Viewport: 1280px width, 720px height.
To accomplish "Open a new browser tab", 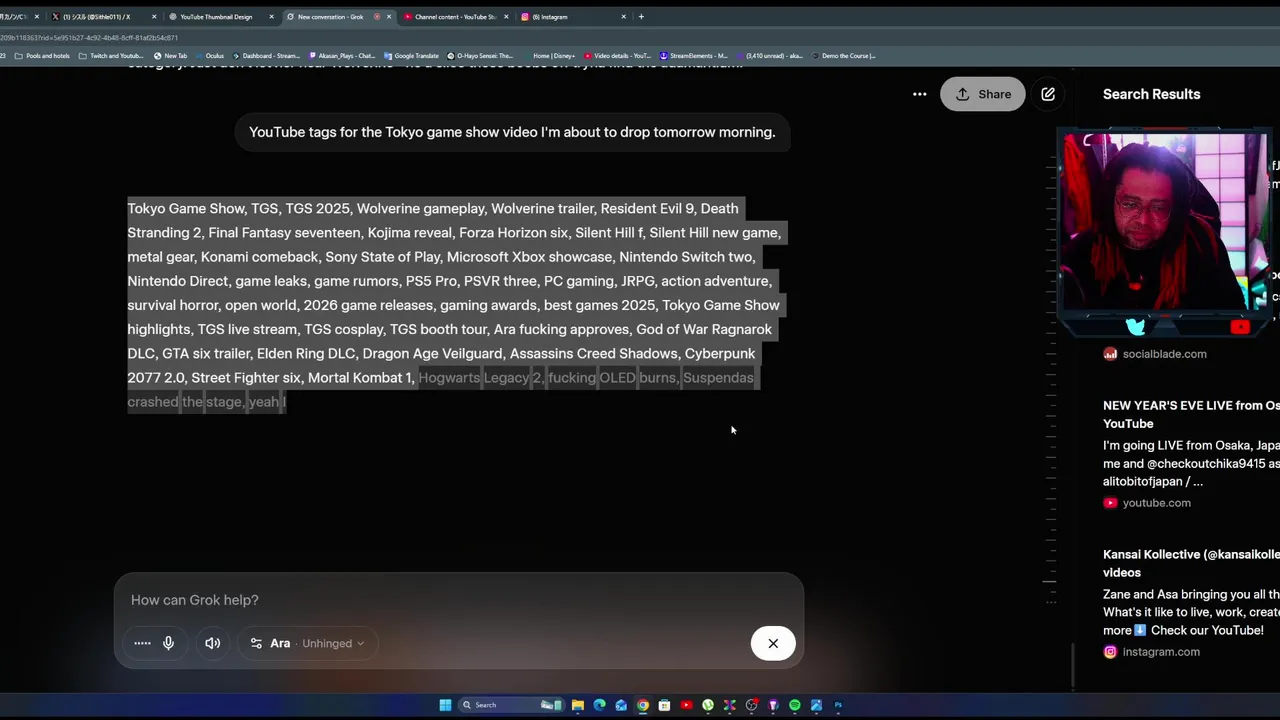I will (x=641, y=17).
